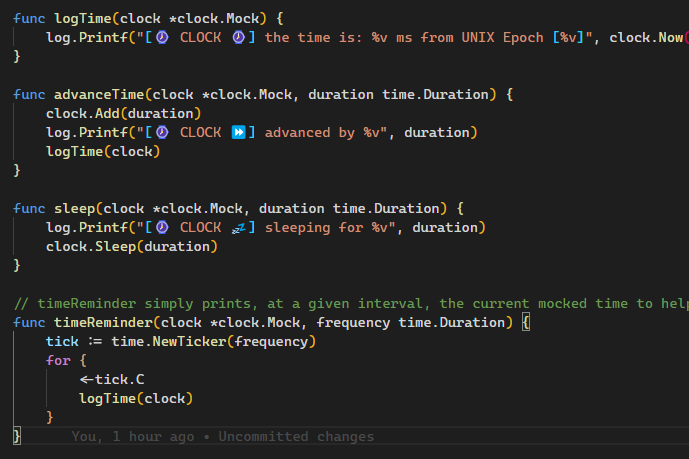Image resolution: width=689 pixels, height=459 pixels.
Task: Click the logTime(clock) call inside advanceTime
Action: coord(103,152)
